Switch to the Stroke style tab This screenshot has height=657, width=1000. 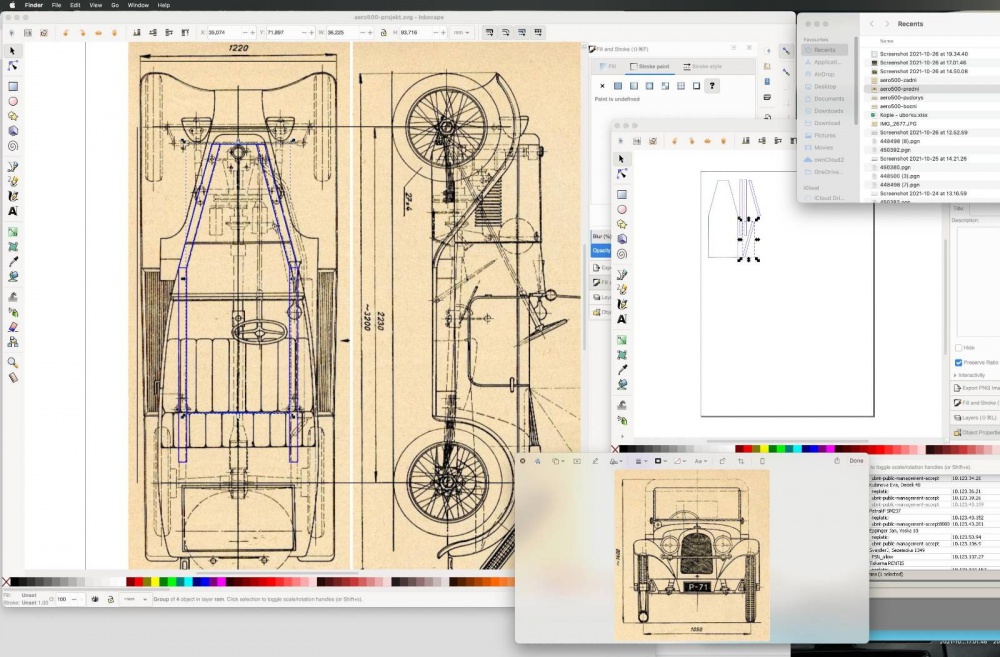pyautogui.click(x=702, y=66)
